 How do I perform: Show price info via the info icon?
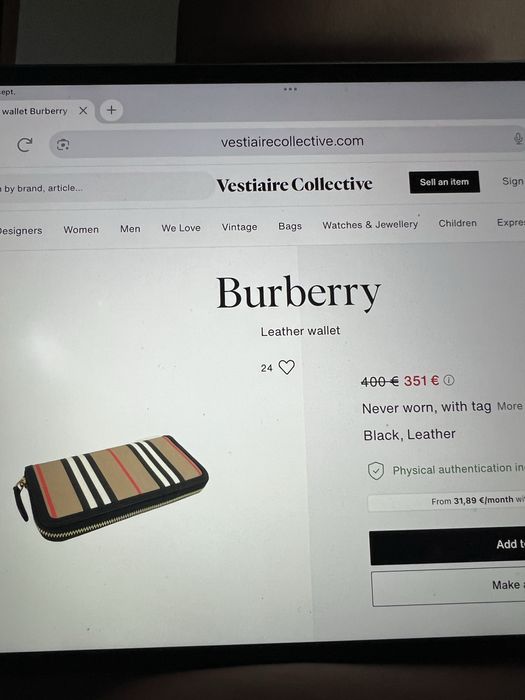(x=449, y=380)
